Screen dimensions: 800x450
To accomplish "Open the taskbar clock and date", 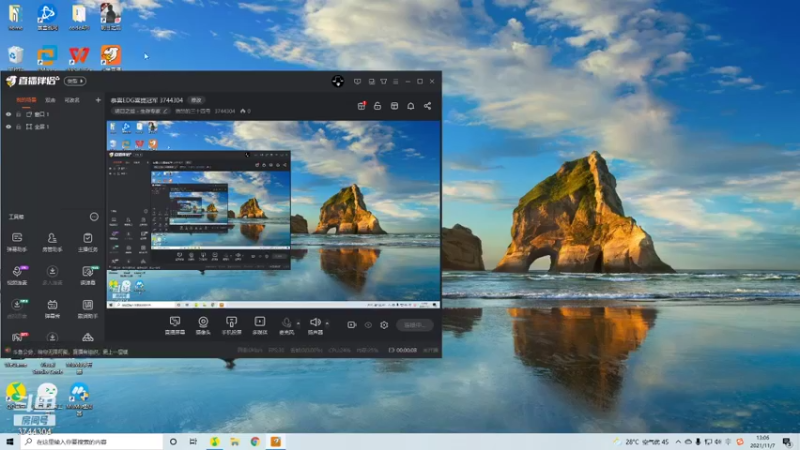I will pos(763,441).
